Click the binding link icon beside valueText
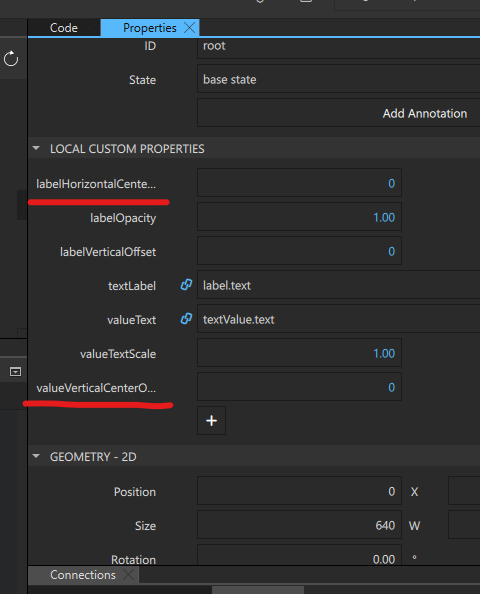 pos(186,319)
